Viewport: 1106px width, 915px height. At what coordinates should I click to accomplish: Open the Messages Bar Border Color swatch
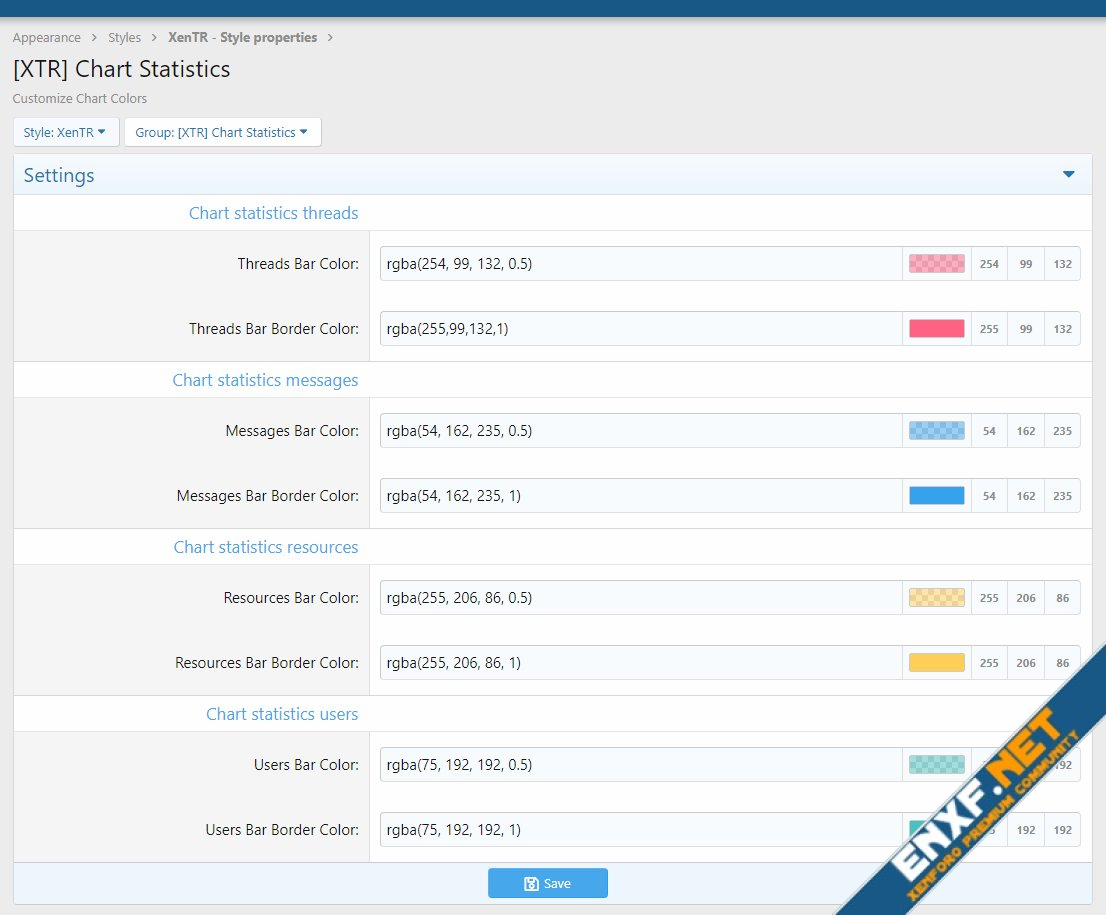pyautogui.click(x=936, y=496)
